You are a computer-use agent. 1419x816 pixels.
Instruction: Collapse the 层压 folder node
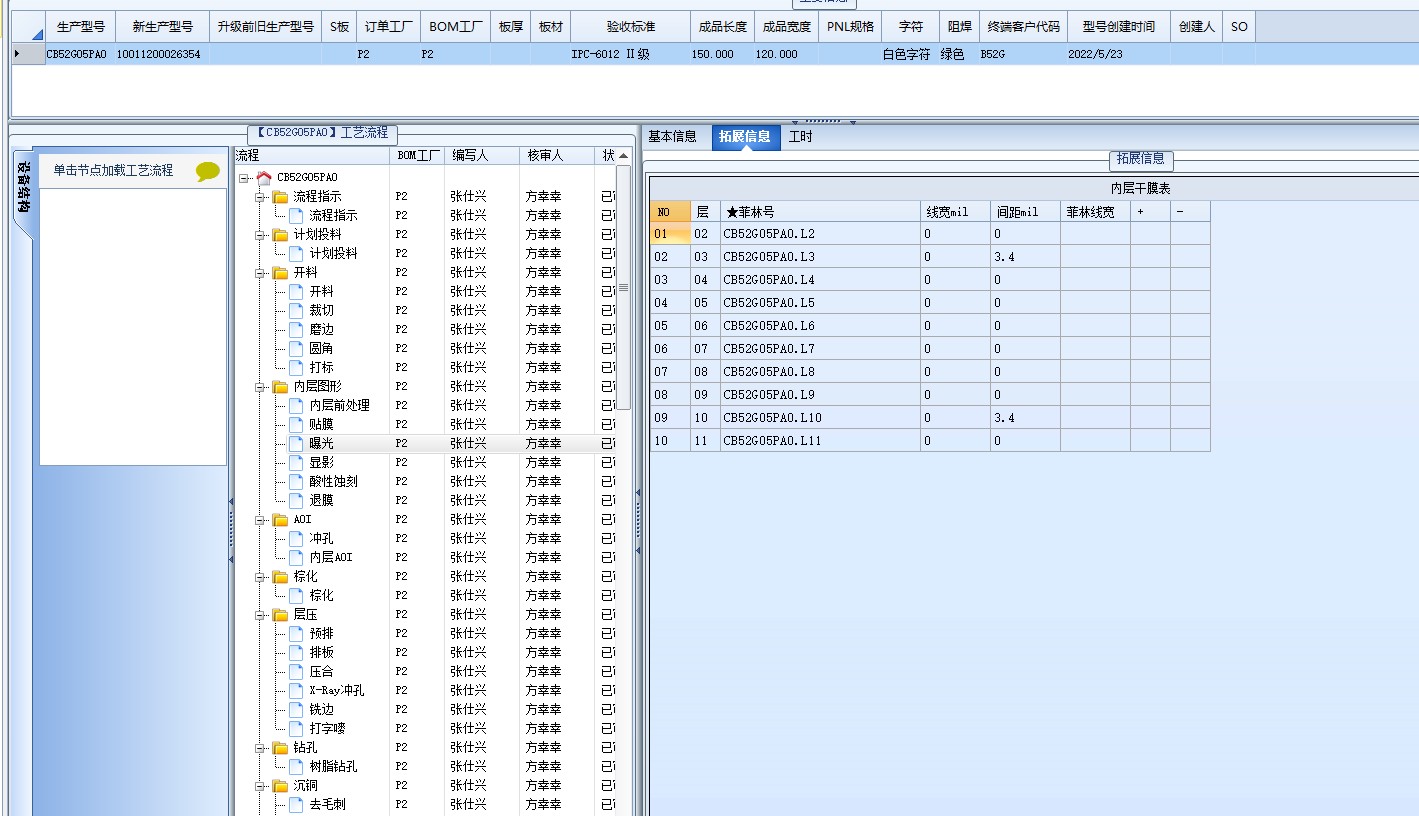260,614
